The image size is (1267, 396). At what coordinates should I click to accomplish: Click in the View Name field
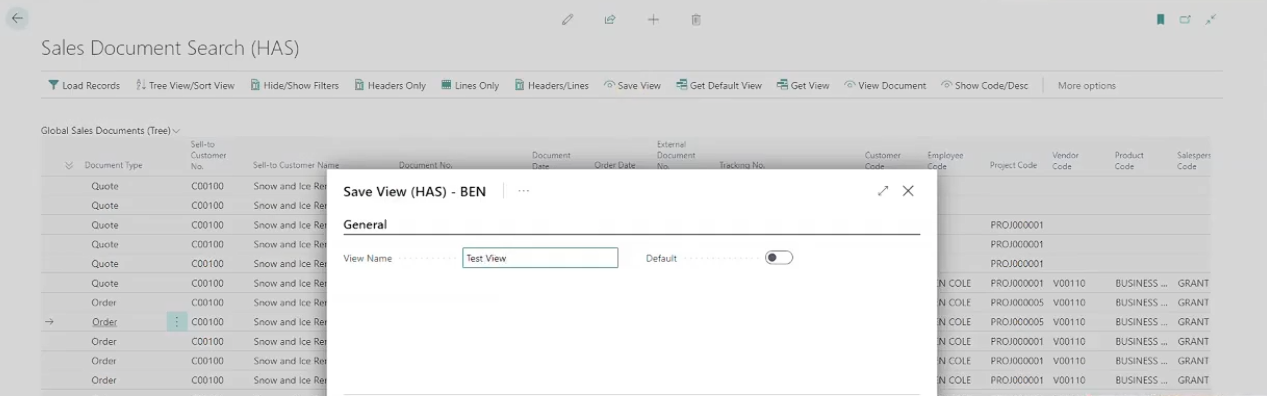point(540,258)
